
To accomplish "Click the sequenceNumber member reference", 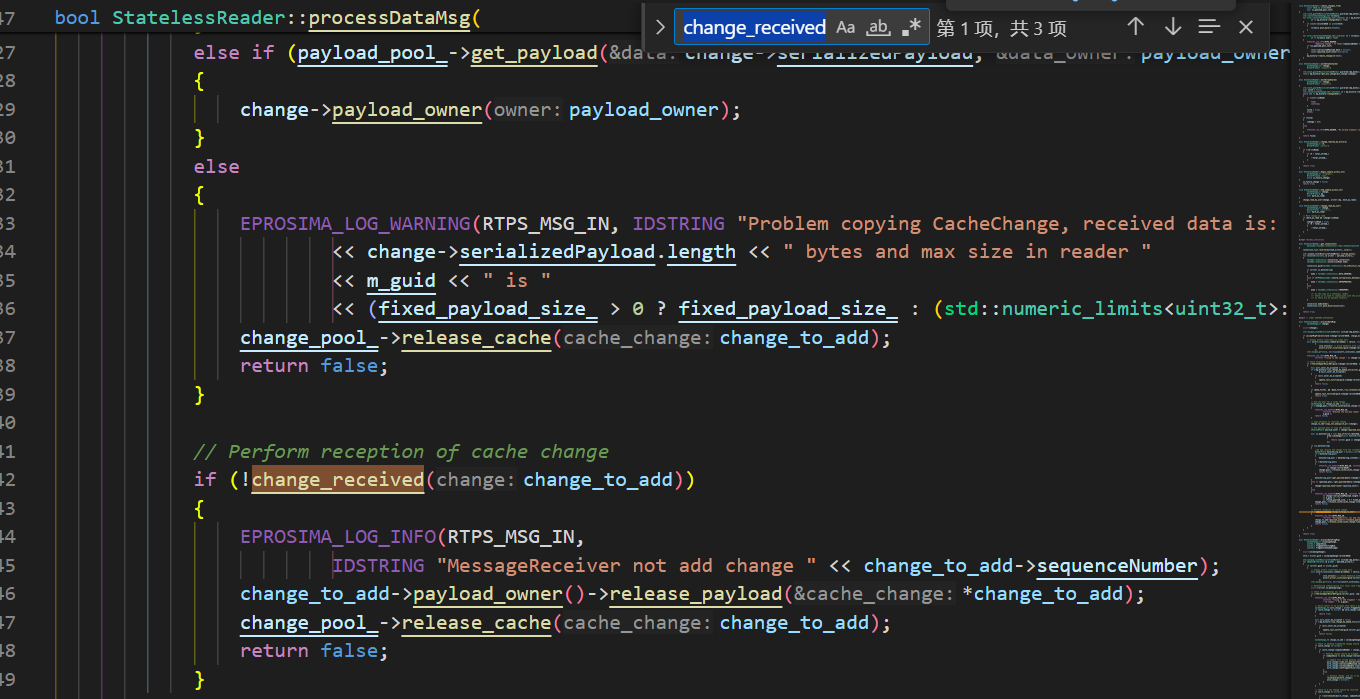I will tap(1117, 566).
